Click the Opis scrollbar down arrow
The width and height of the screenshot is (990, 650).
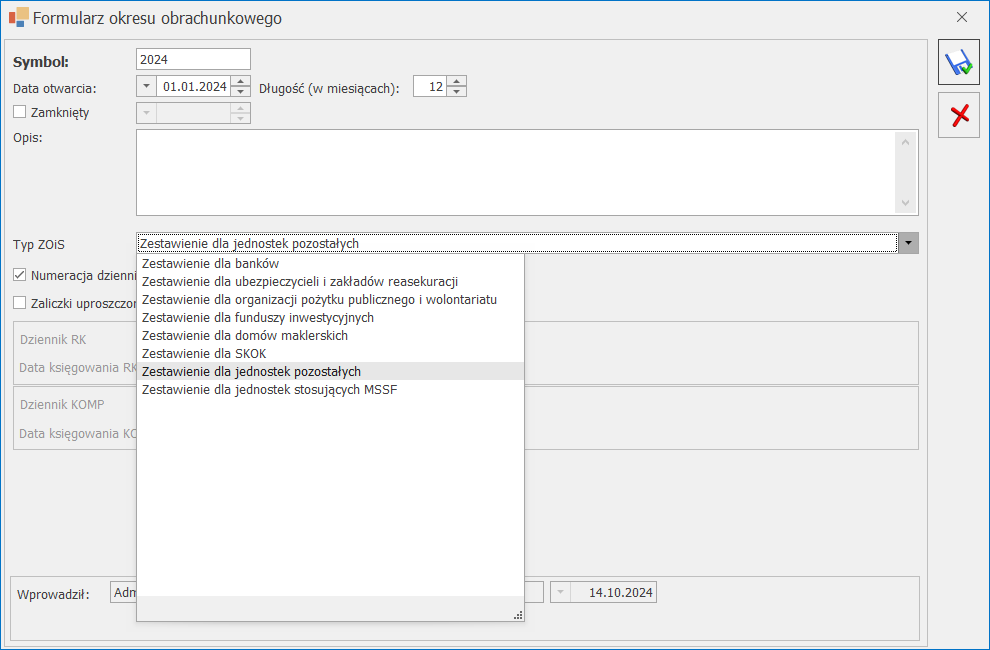(905, 203)
